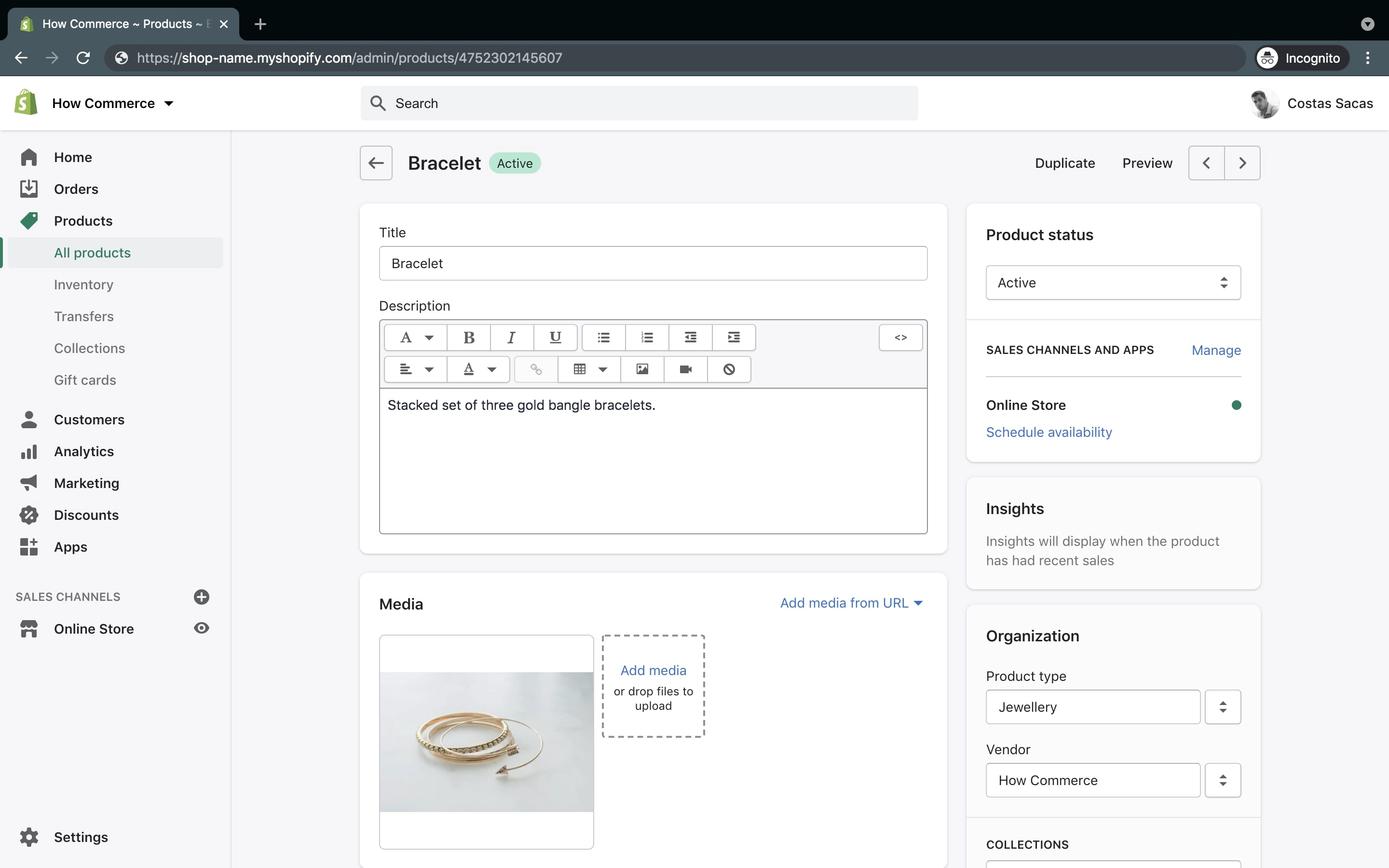Show HTML code view of description

900,337
